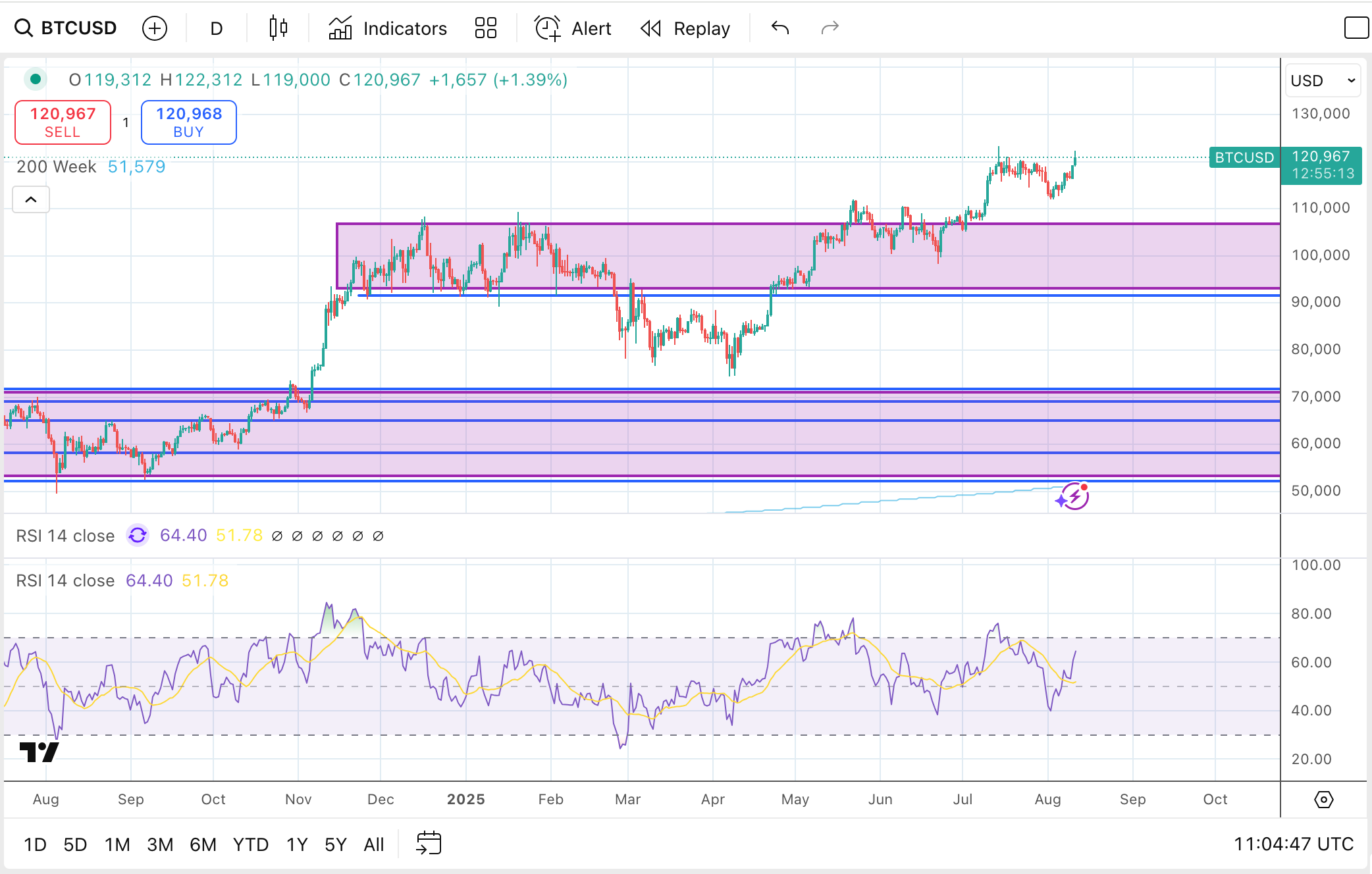Image resolution: width=1372 pixels, height=874 pixels.
Task: Click the fullscreen rectangle icon at top right
Action: 1356,28
